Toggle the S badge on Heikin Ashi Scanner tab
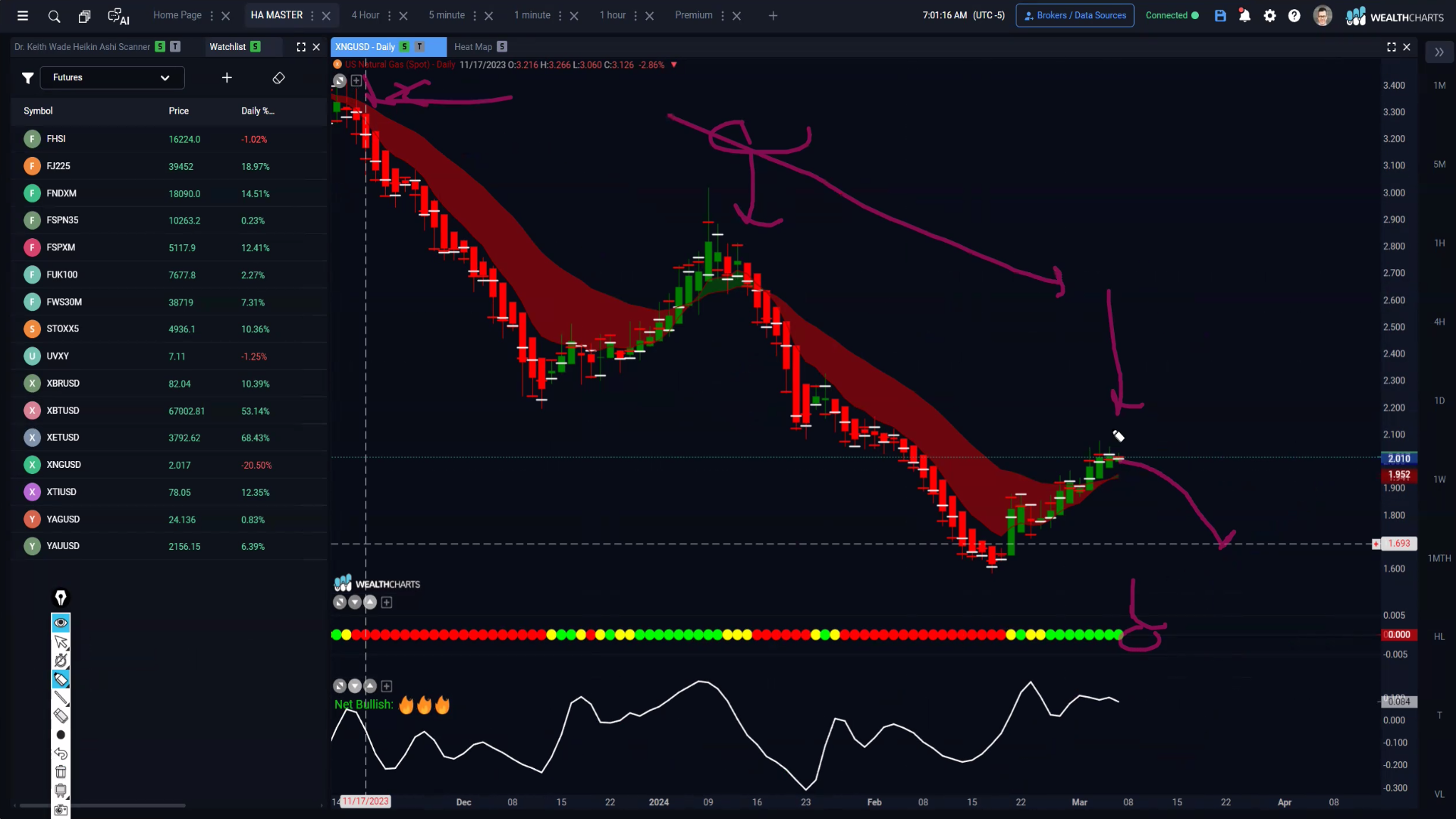This screenshot has height=819, width=1456. point(160,47)
